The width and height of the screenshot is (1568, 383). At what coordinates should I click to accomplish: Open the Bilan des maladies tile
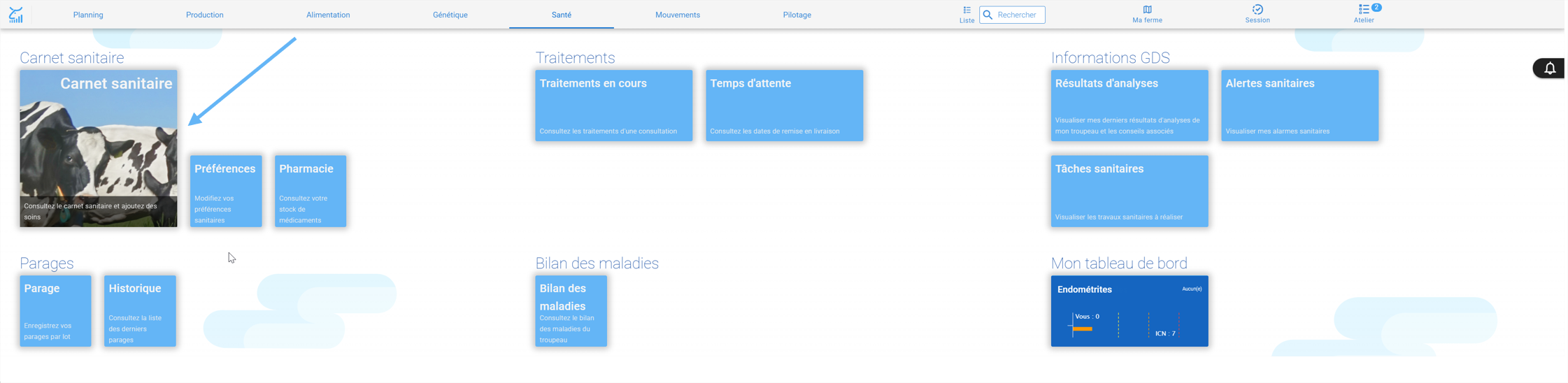click(x=571, y=311)
